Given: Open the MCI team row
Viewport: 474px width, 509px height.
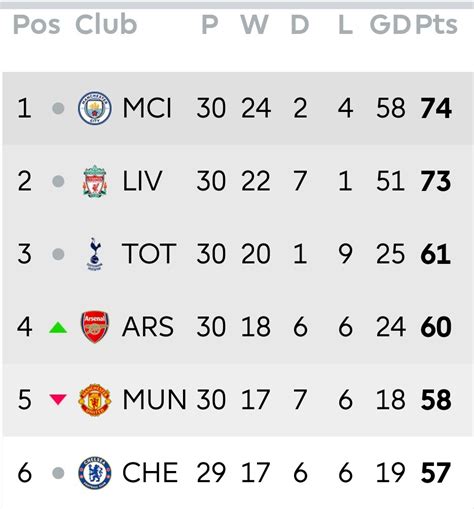Looking at the screenshot, I should [238, 108].
